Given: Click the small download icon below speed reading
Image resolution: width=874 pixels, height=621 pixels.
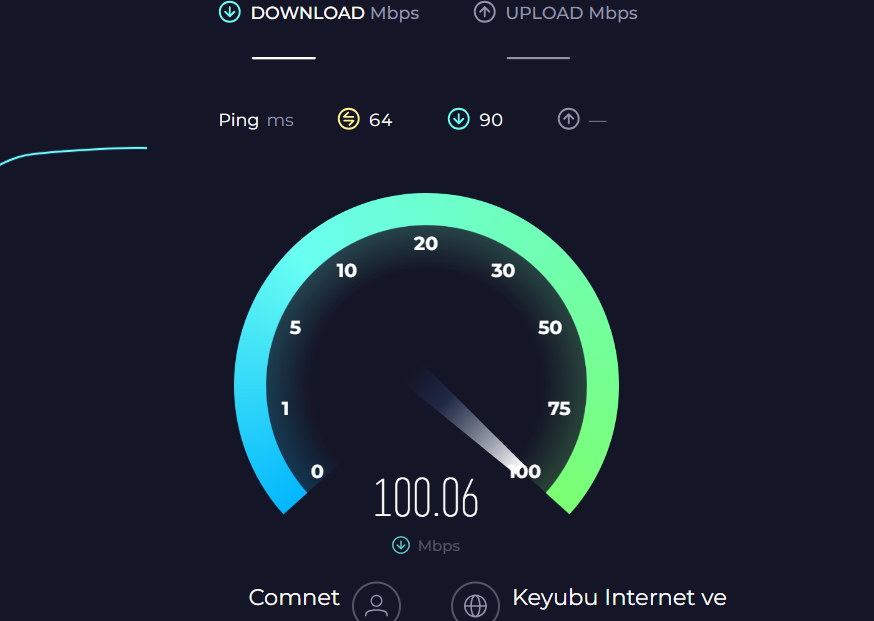Looking at the screenshot, I should coord(401,545).
